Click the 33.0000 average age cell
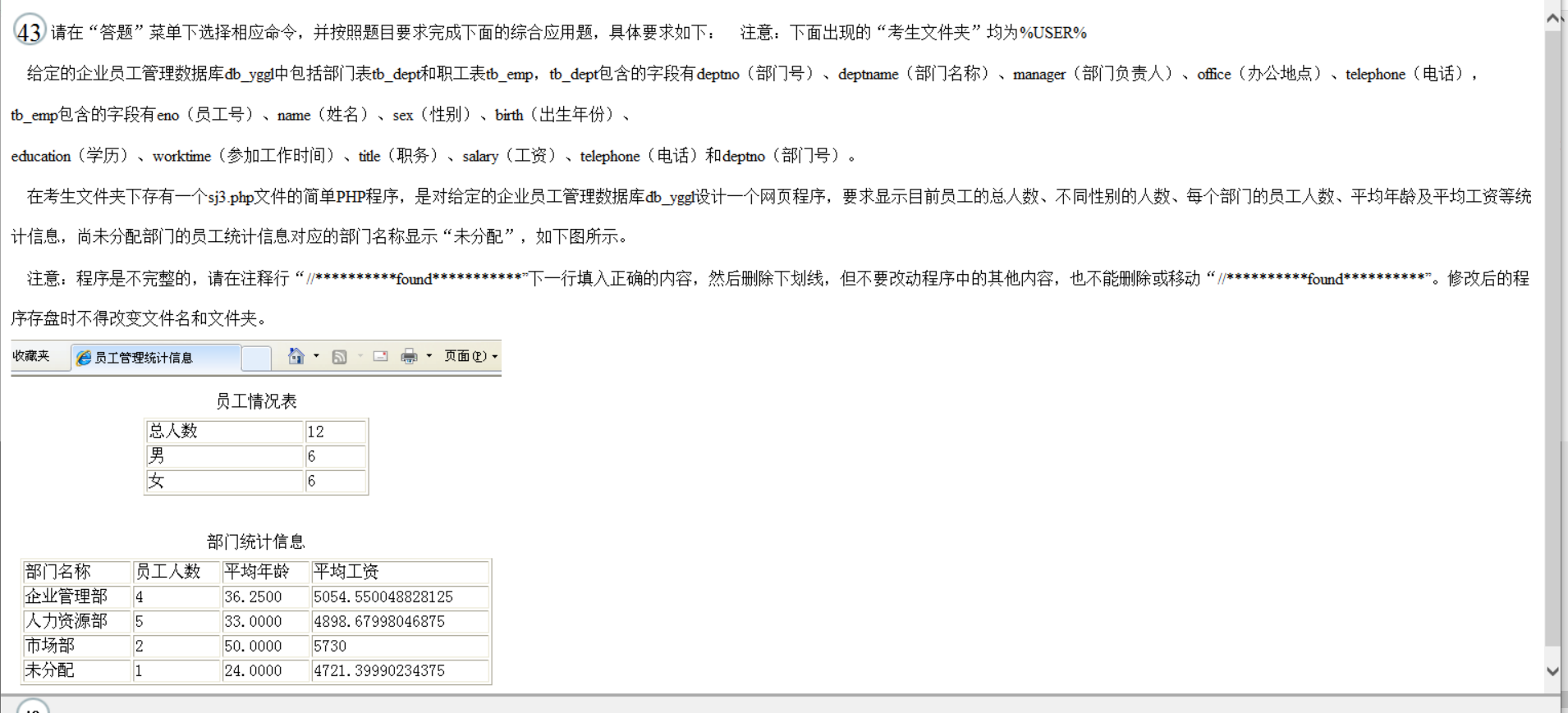Image resolution: width=1568 pixels, height=713 pixels. pos(266,621)
